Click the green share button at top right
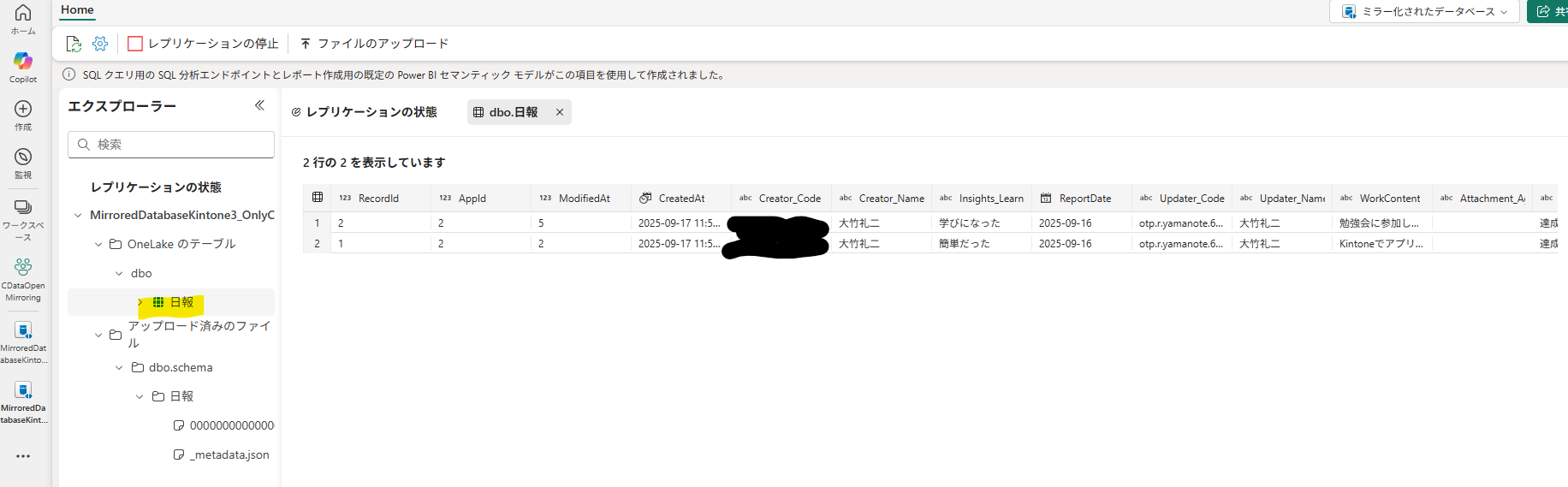1568x487 pixels. point(1547,12)
